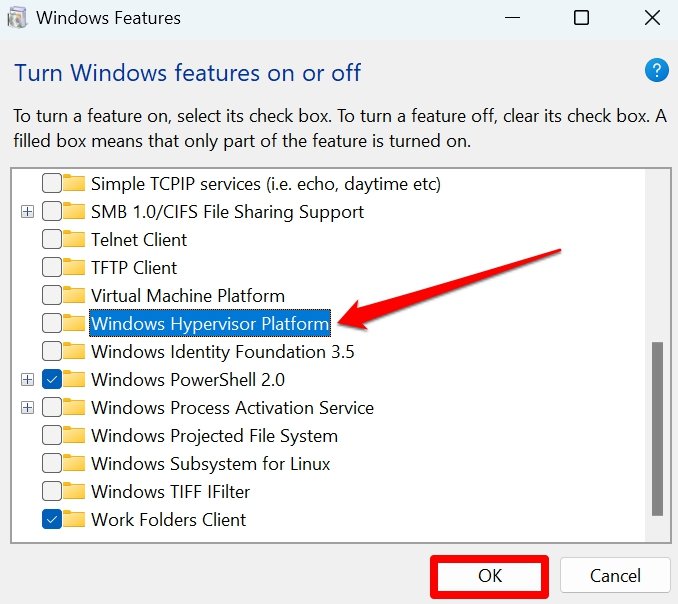678x604 pixels.
Task: Enable the Windows Hypervisor Platform checkbox
Action: (51, 324)
